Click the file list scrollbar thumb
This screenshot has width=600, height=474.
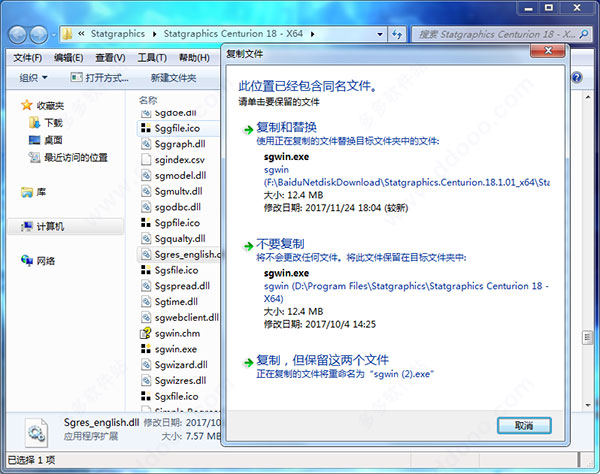point(588,337)
